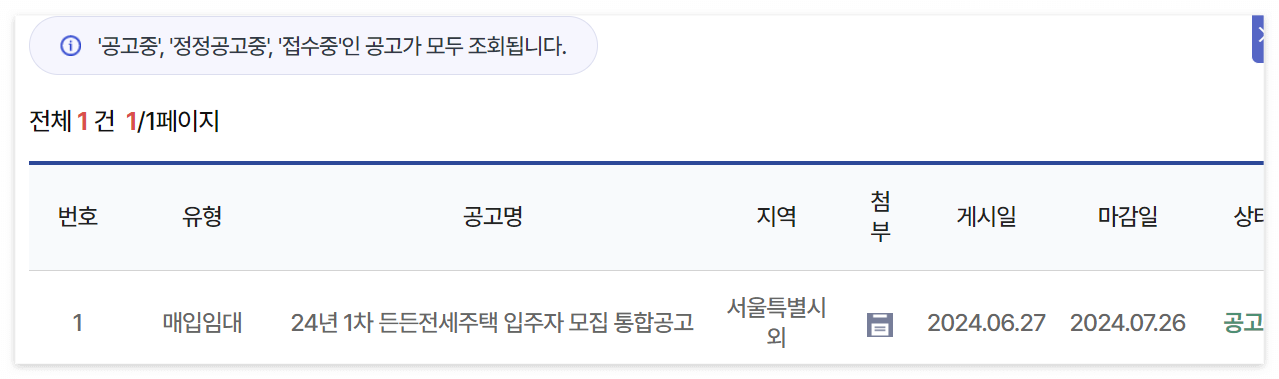Screen dimensions: 1279x379
Task: Select the 서울특별시 외 region cell
Action: pyautogui.click(x=777, y=322)
